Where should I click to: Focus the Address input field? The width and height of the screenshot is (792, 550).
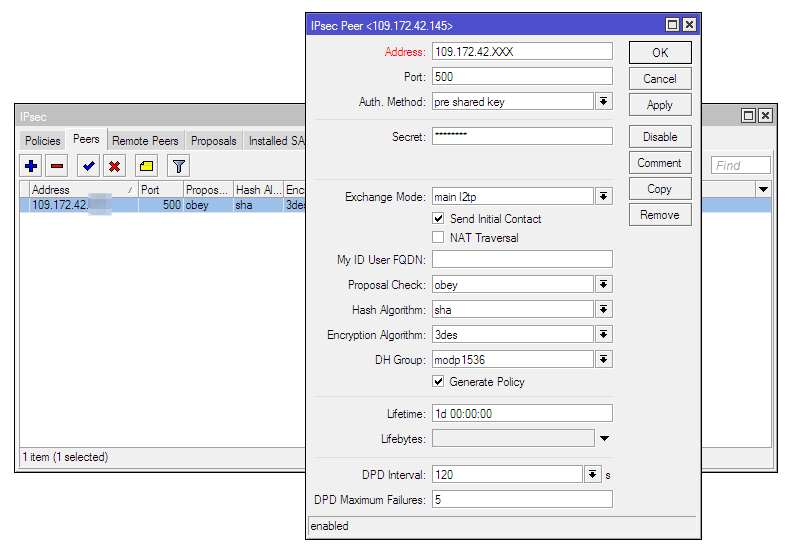[x=522, y=52]
